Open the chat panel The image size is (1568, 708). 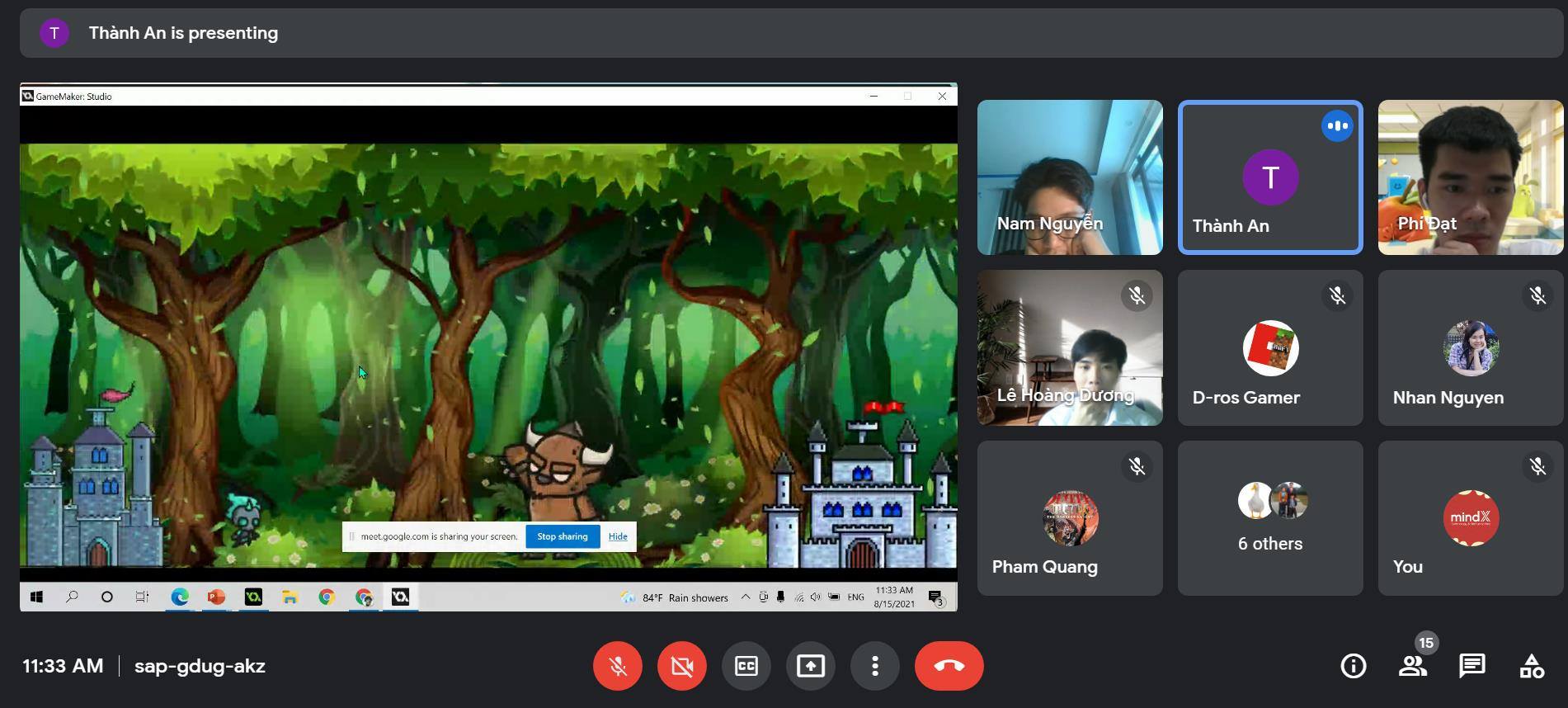(x=1472, y=666)
